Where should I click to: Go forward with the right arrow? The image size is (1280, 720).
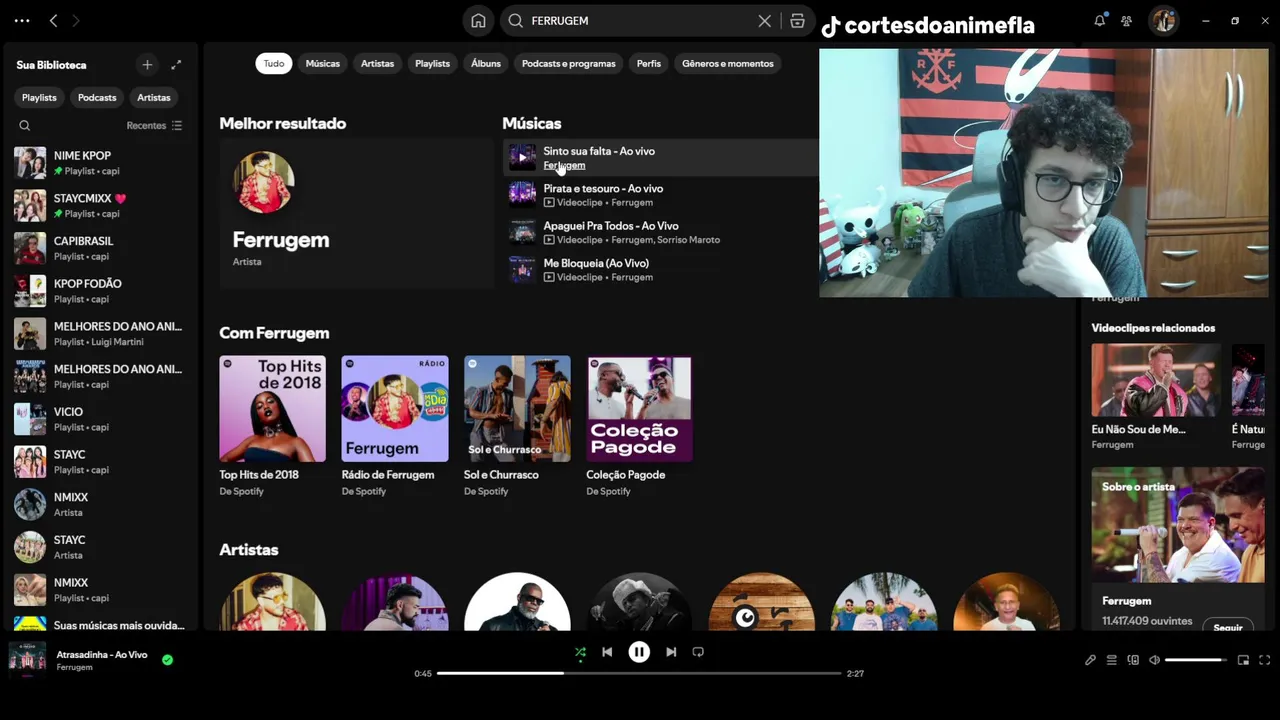click(76, 20)
